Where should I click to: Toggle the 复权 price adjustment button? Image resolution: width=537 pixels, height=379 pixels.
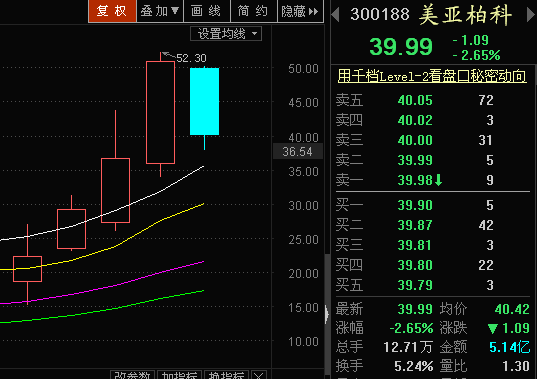112,11
